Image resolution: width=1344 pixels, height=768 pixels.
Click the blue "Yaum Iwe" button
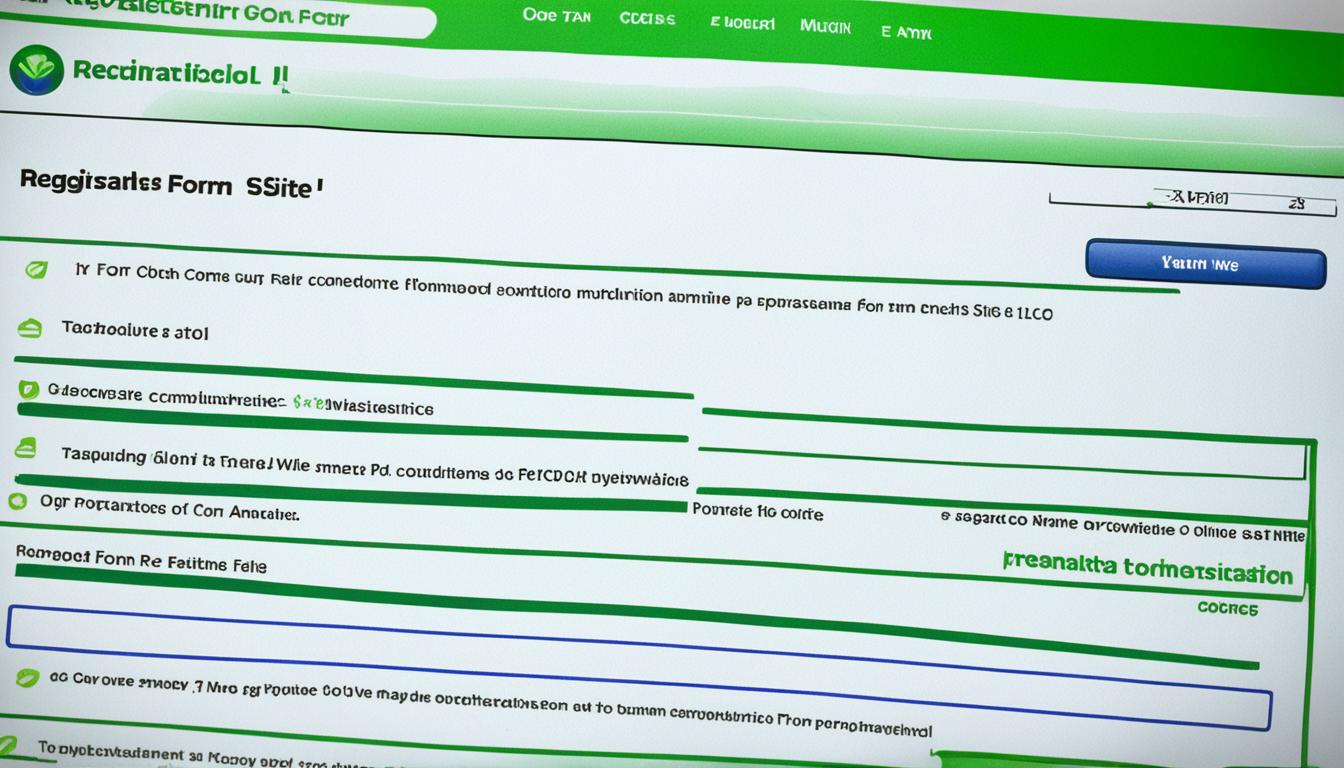1205,264
